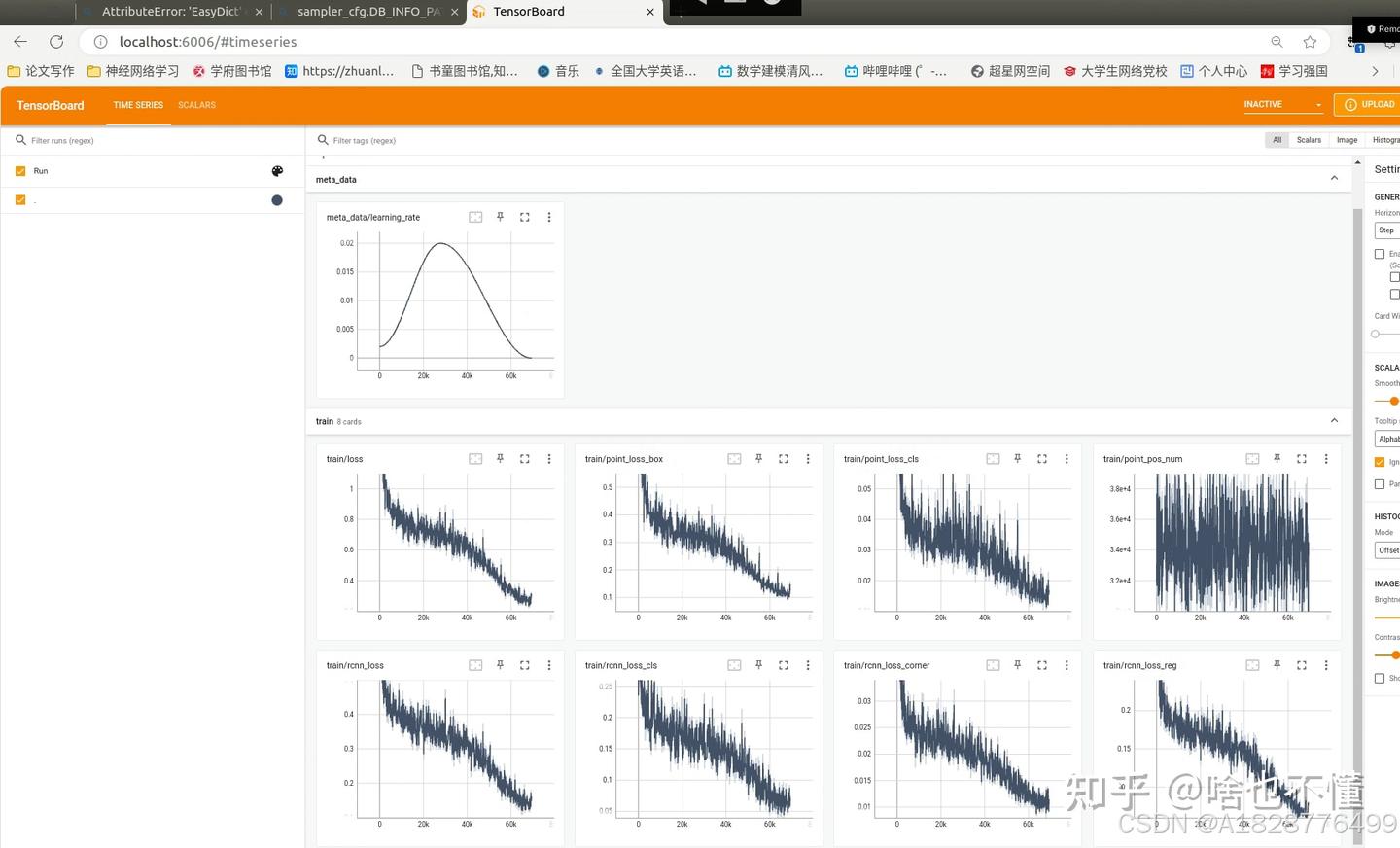Open the INACTIVE plugins dropdown

1282,104
